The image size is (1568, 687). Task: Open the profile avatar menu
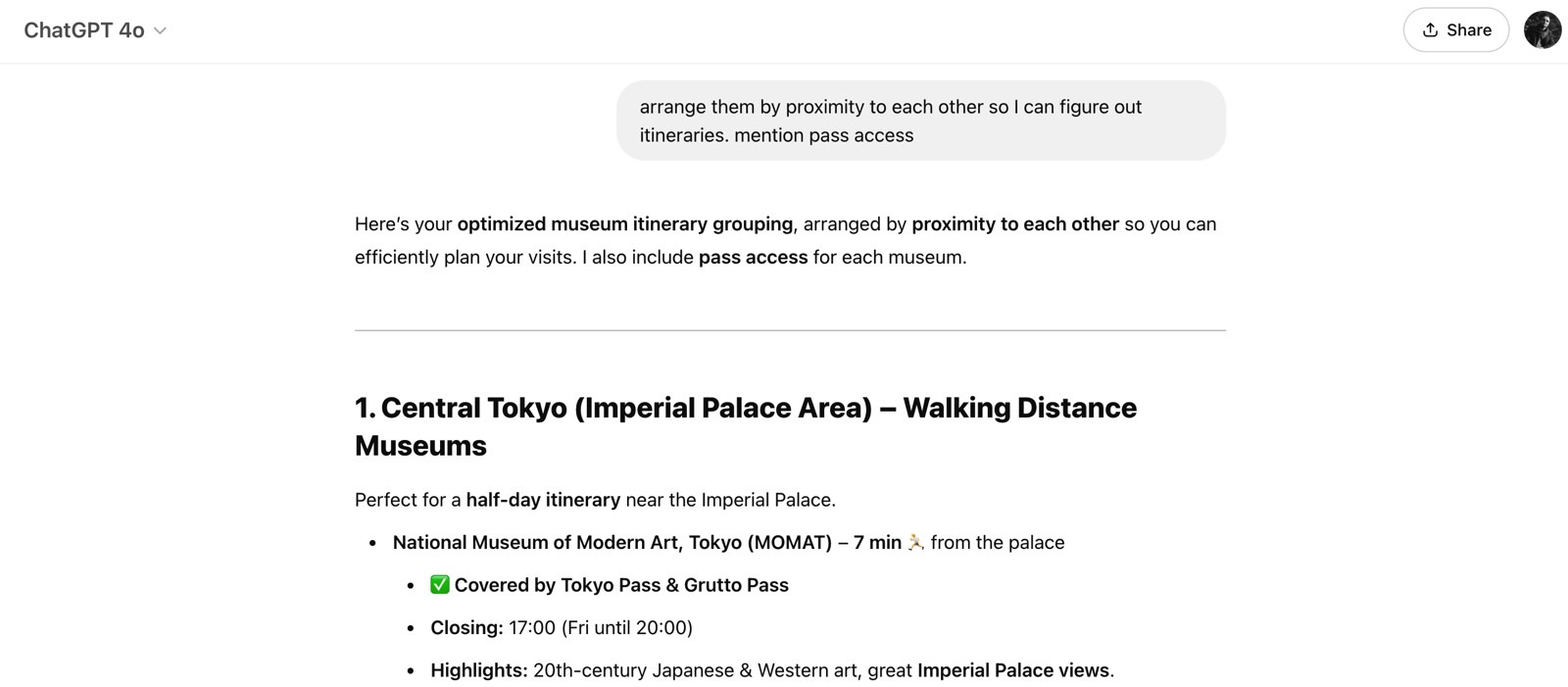[x=1542, y=30]
